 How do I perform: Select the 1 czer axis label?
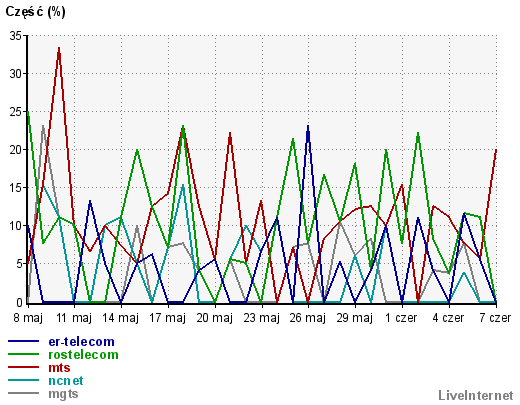[401, 318]
